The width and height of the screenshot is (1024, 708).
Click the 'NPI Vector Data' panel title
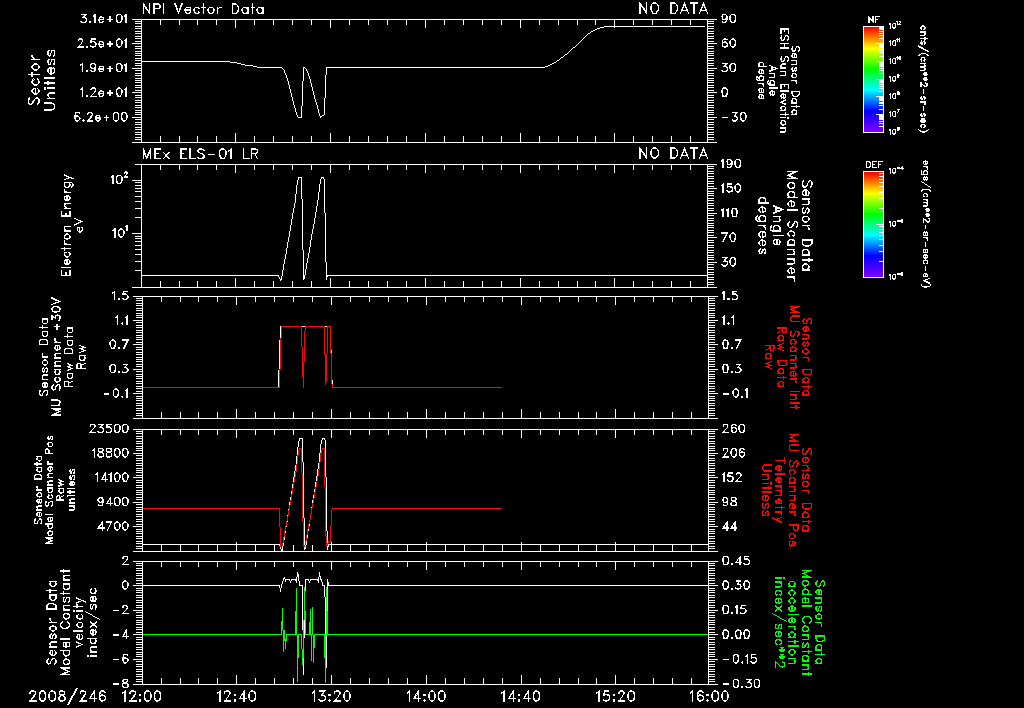click(x=203, y=9)
